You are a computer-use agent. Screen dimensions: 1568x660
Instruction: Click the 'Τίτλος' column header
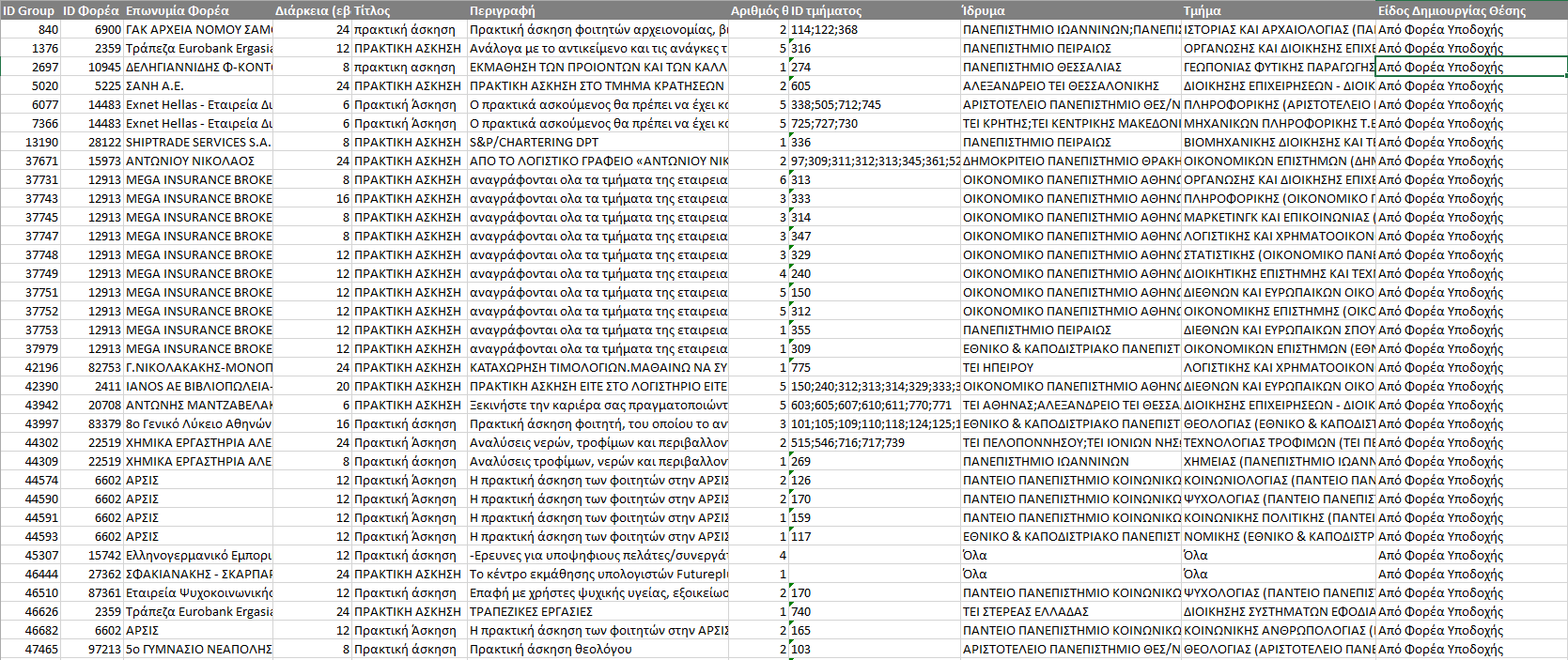[410, 10]
